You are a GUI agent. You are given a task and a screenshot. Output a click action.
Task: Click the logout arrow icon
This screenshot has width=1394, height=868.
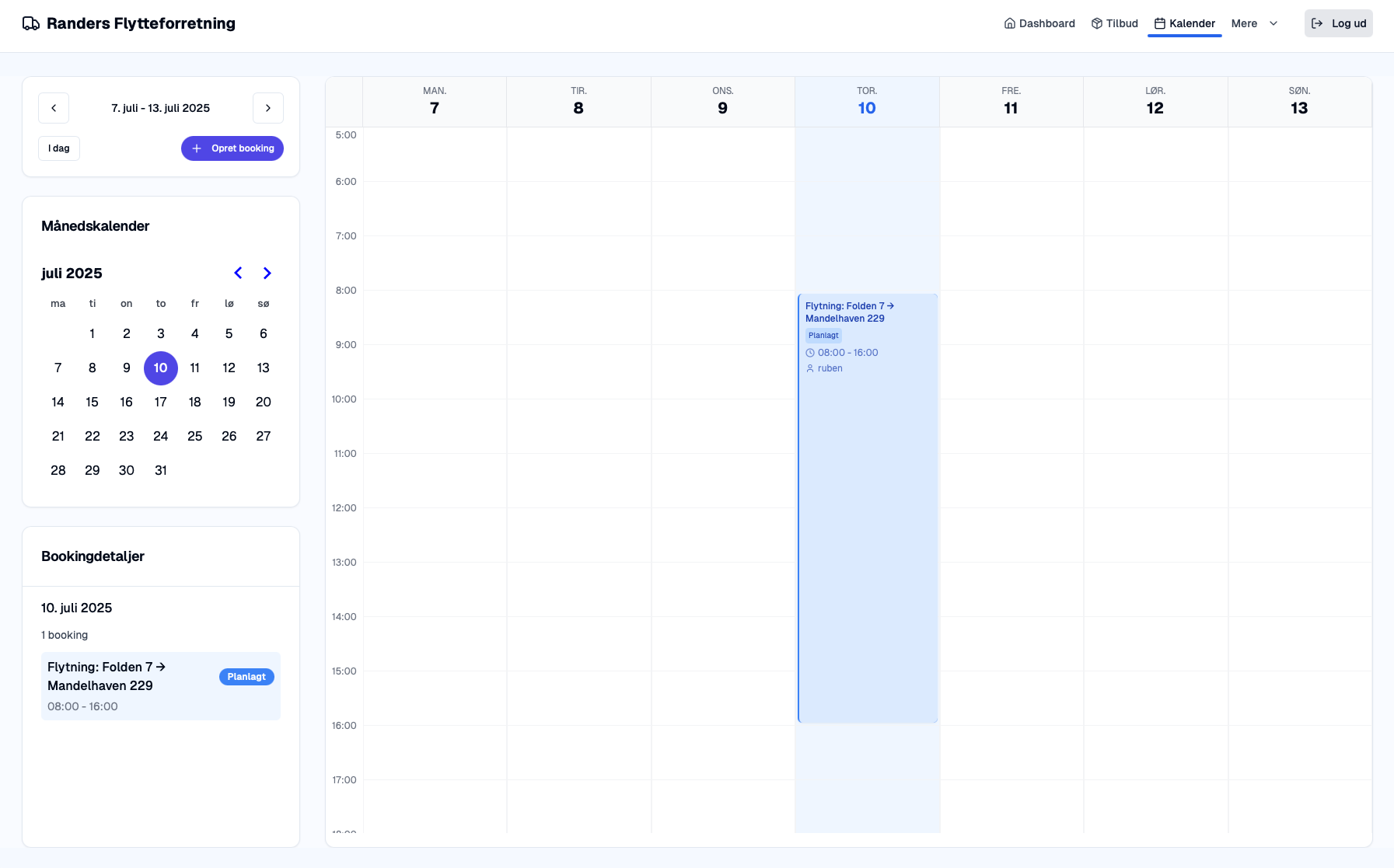tap(1317, 23)
